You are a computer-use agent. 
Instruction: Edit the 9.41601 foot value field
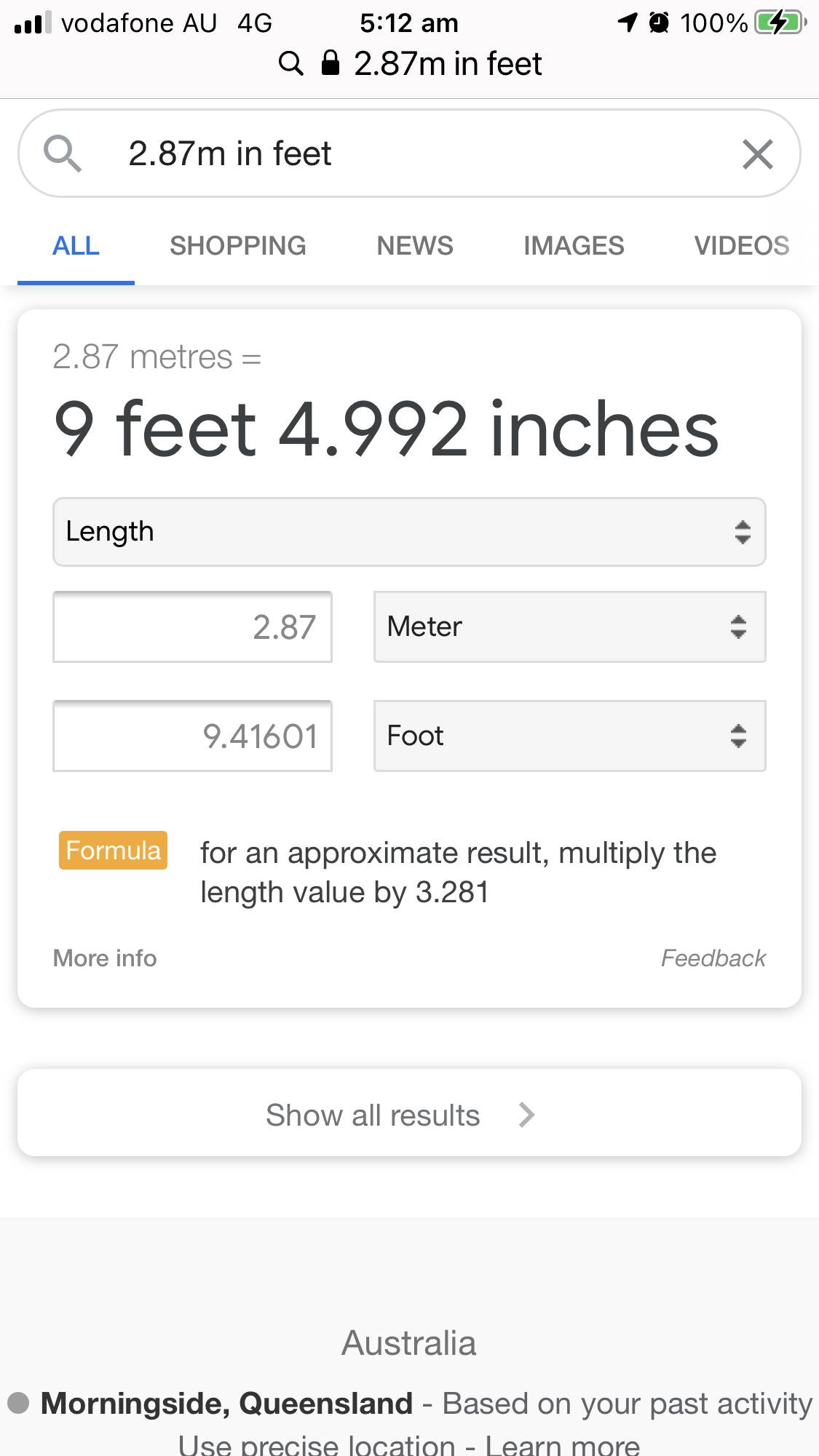(x=192, y=736)
